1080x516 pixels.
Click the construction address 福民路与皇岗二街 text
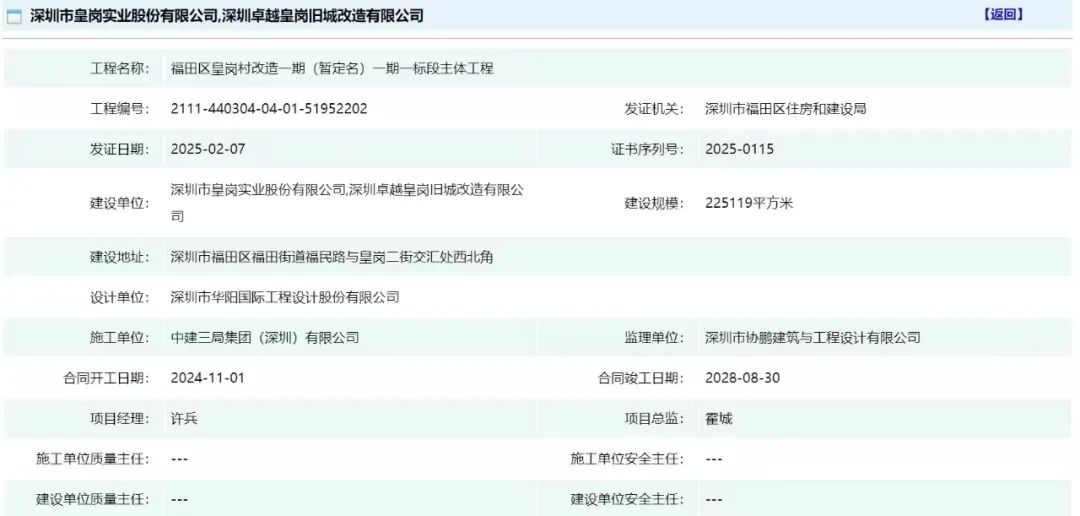pyautogui.click(x=332, y=257)
